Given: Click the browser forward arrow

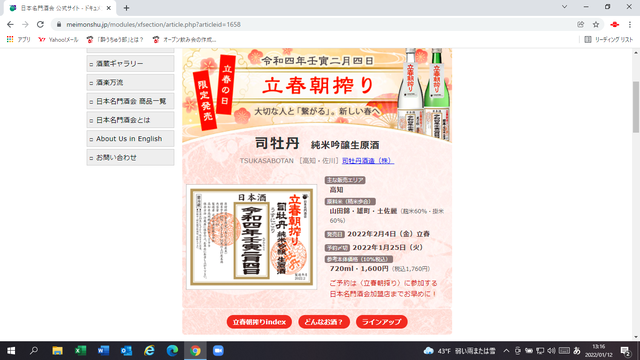Looking at the screenshot, I should [25, 24].
